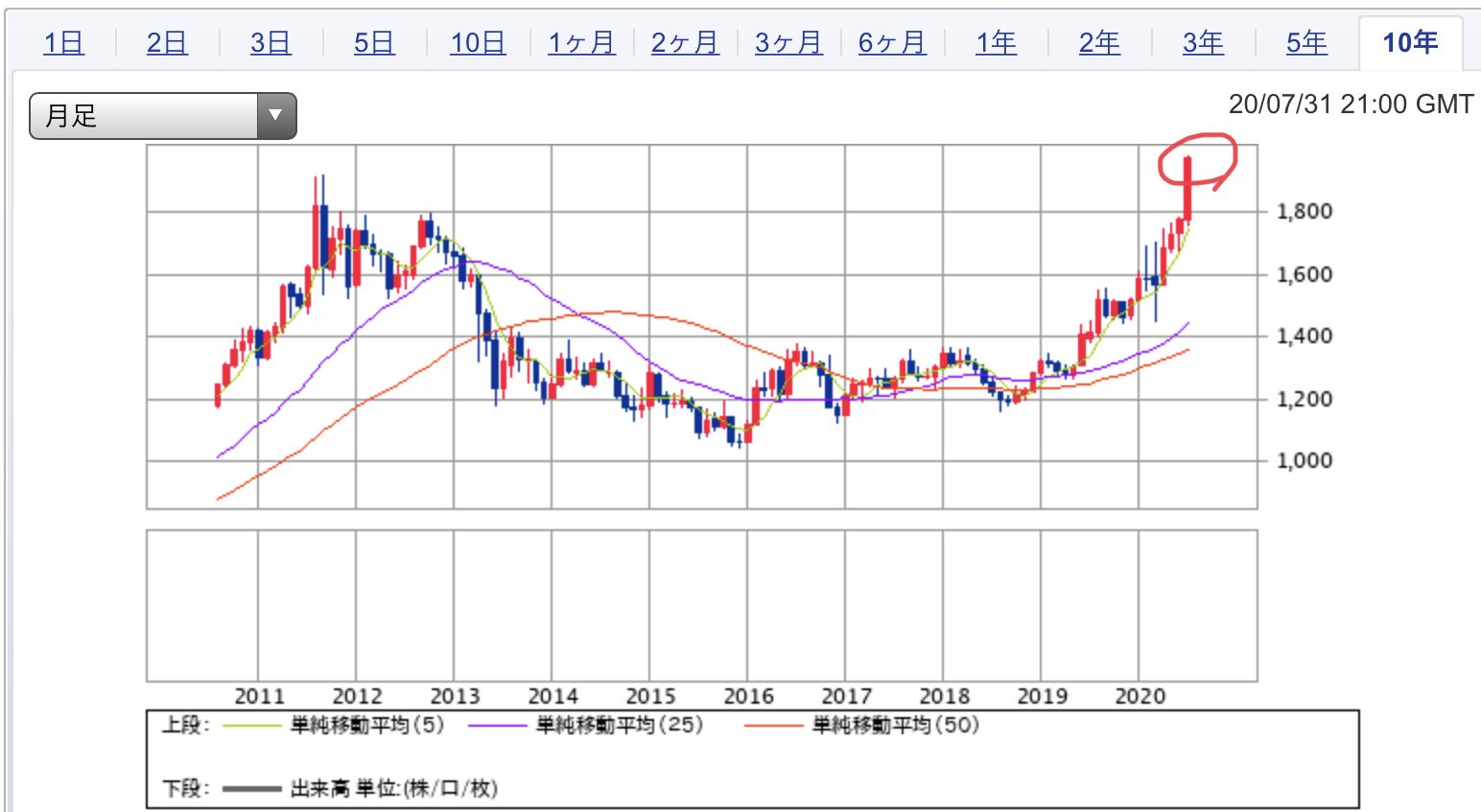Open the 5日 time range
Viewport: 1481px width, 812px height.
374,42
